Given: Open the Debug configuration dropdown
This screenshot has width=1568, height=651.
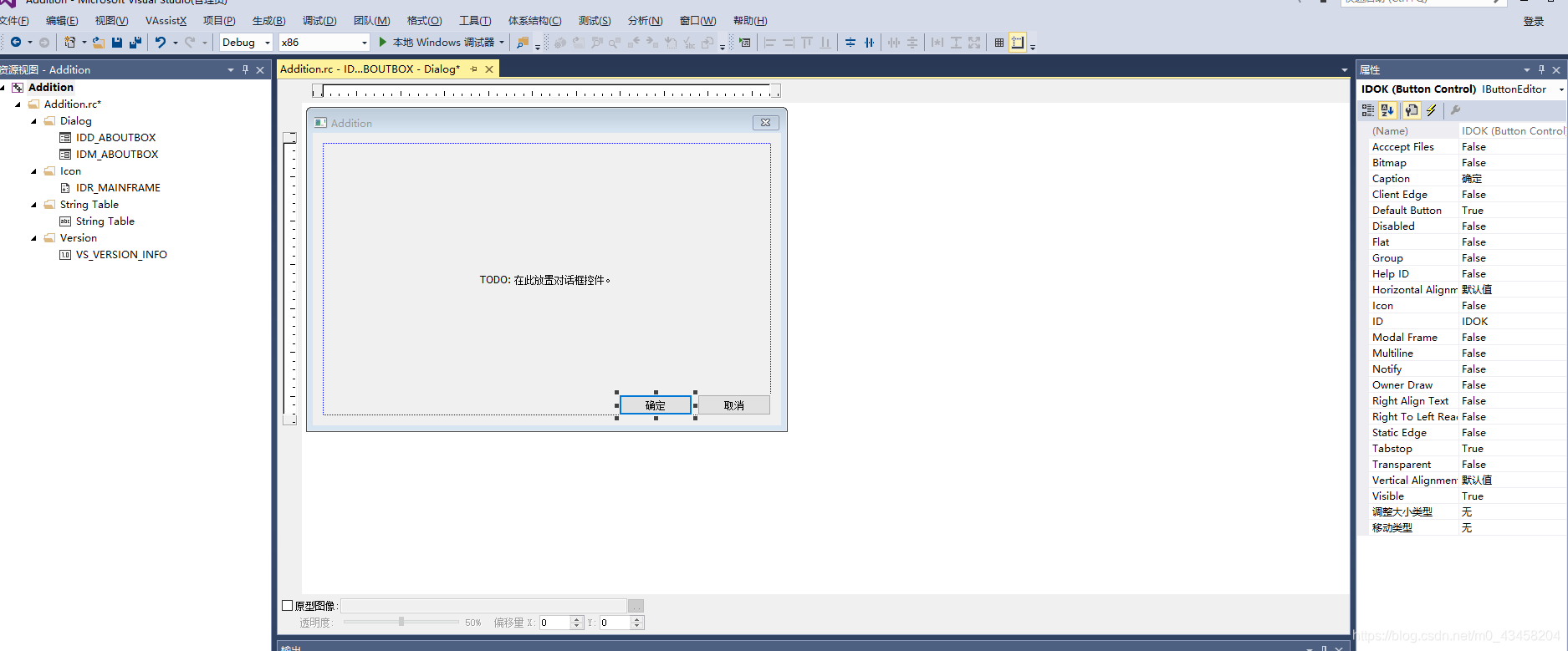Looking at the screenshot, I should [x=268, y=43].
